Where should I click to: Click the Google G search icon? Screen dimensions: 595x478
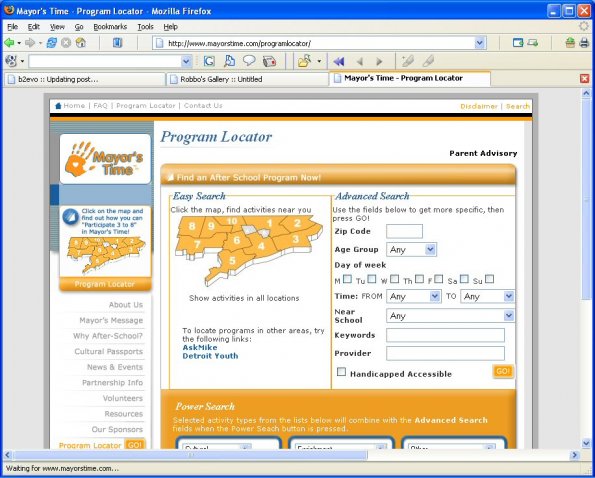click(209, 61)
